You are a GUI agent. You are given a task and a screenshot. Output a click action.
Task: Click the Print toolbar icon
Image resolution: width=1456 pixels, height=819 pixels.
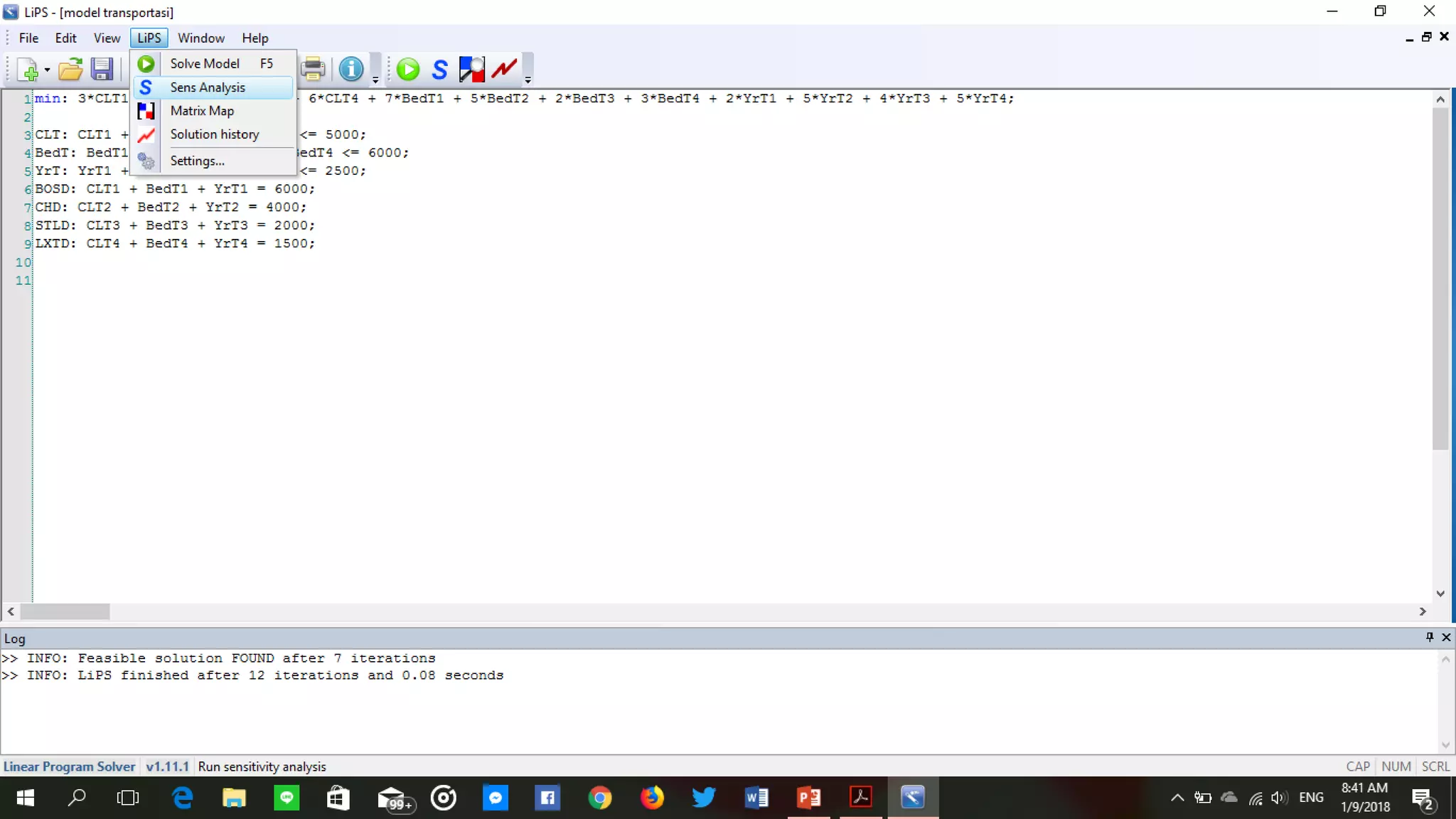pyautogui.click(x=312, y=69)
